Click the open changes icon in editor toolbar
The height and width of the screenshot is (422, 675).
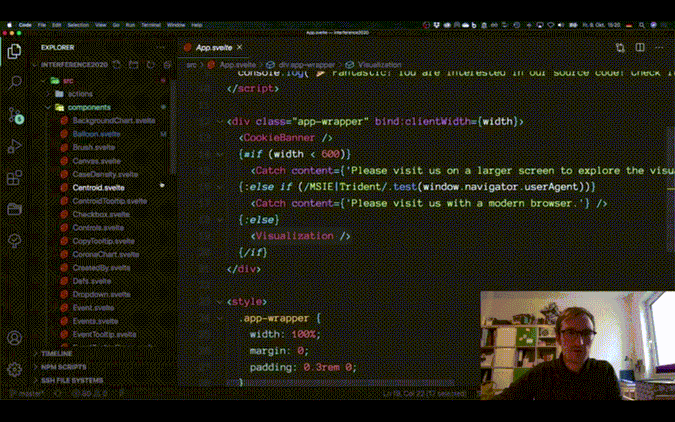pyautogui.click(x=620, y=47)
